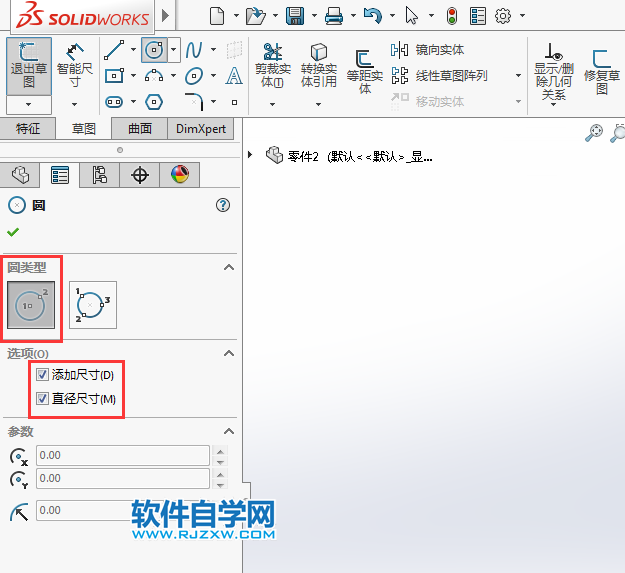Switch to the Surfaces (曲面) tab
Viewport: 625px width, 573px height.
tap(140, 128)
